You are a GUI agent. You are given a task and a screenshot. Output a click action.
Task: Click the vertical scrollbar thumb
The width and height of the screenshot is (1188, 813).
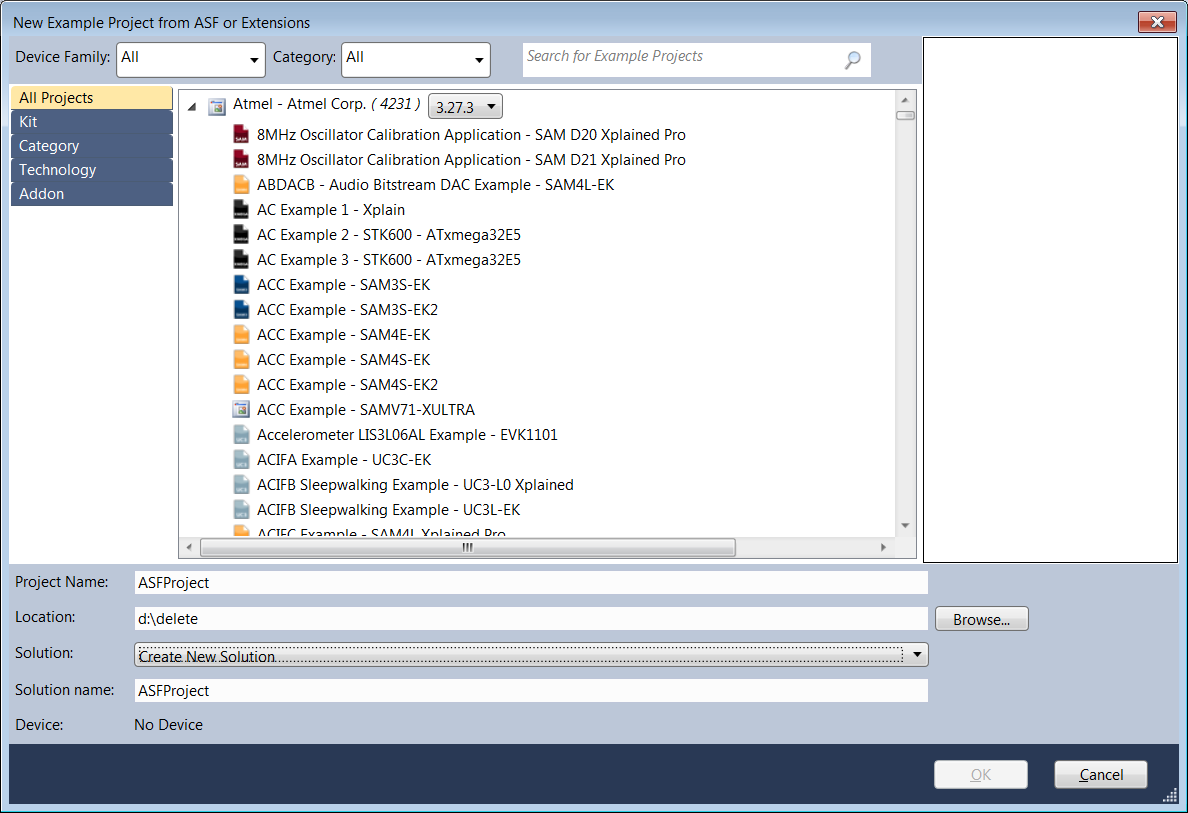pyautogui.click(x=905, y=116)
